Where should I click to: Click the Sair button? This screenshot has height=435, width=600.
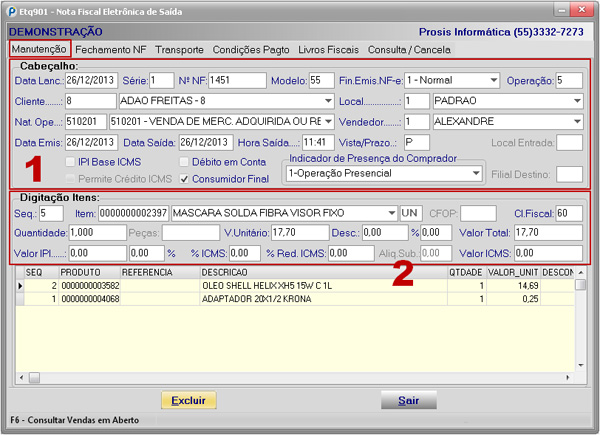[x=409, y=400]
